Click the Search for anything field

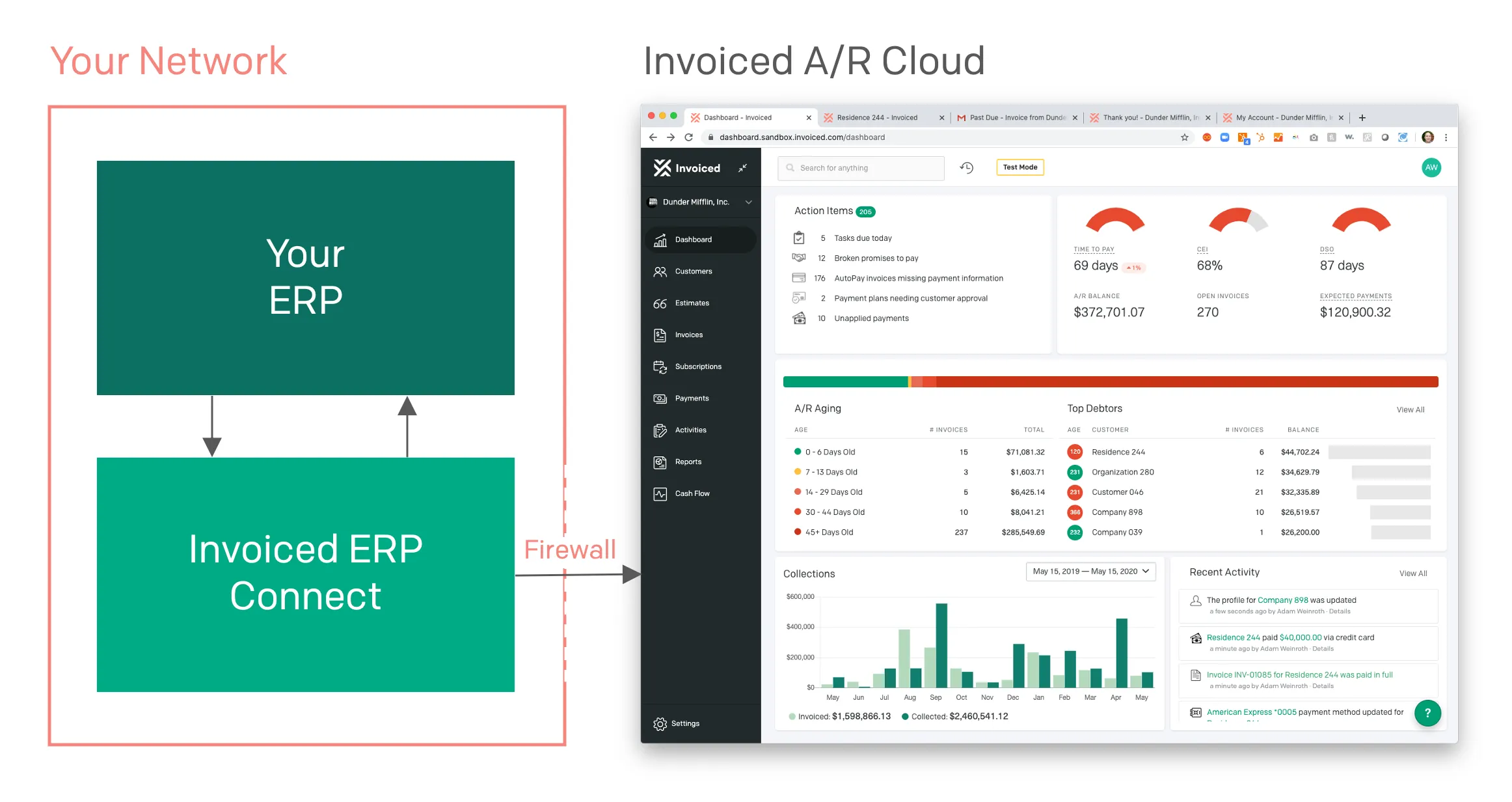click(x=860, y=168)
